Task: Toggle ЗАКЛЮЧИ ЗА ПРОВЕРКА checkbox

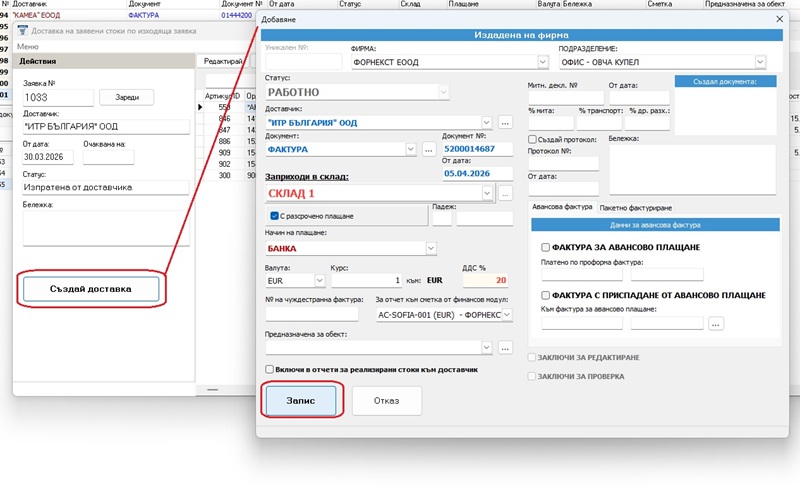Action: pyautogui.click(x=532, y=376)
